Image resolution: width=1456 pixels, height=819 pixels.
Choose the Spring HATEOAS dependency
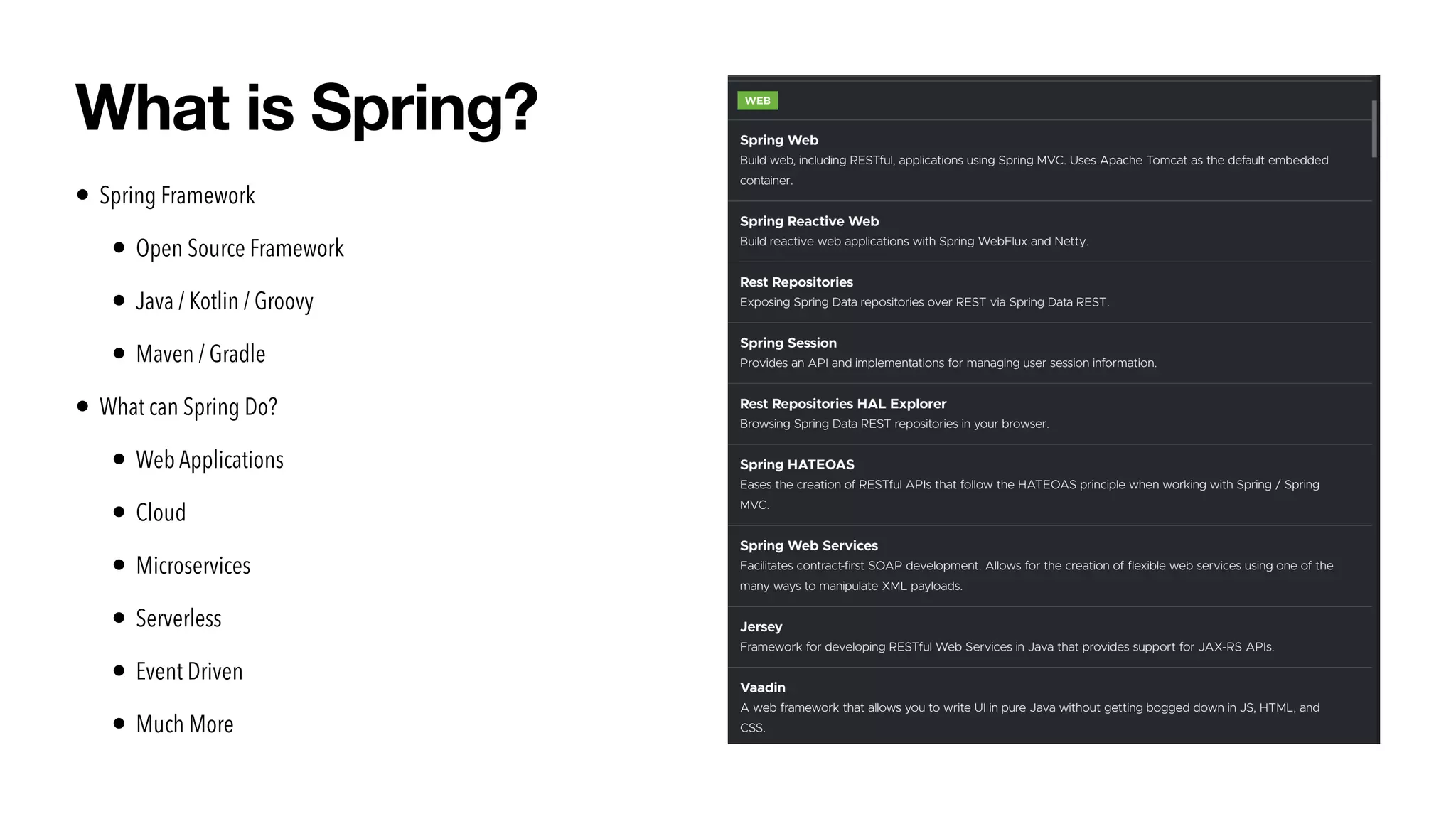coord(796,464)
